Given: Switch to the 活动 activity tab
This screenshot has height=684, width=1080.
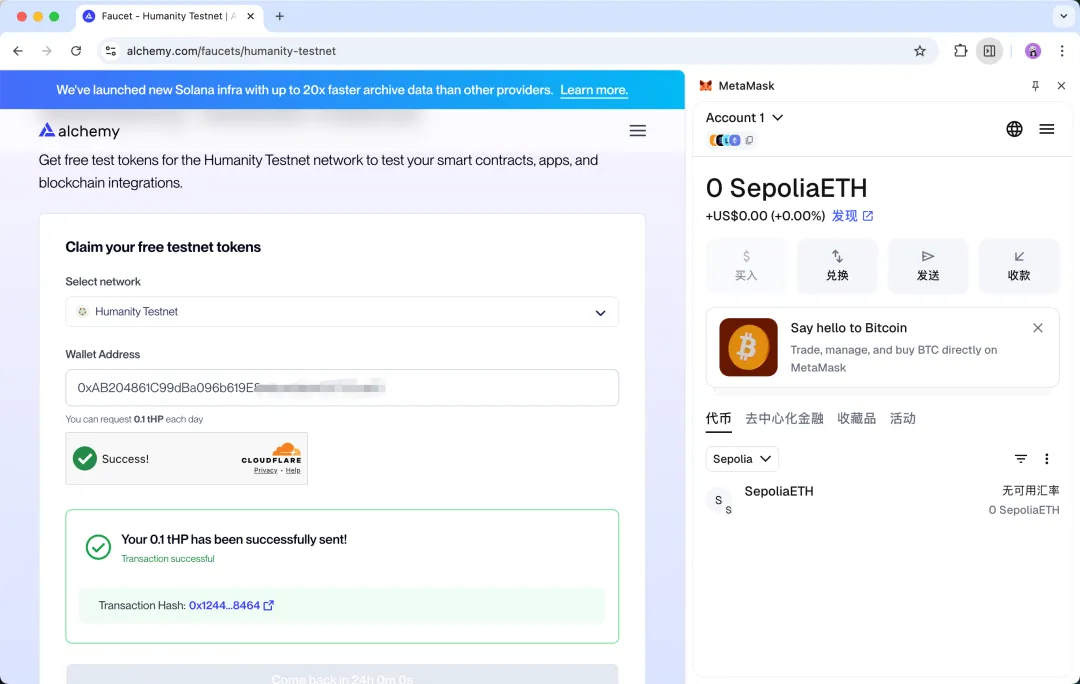Looking at the screenshot, I should [902, 419].
